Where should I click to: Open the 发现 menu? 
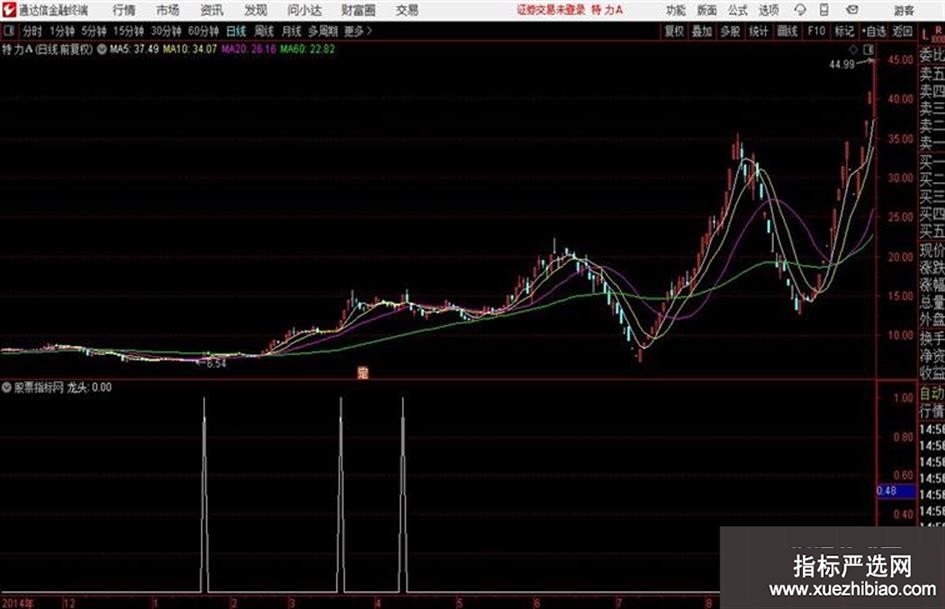(256, 10)
